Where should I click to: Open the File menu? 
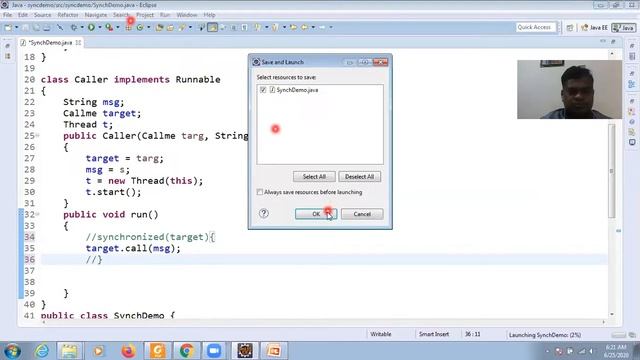(7, 15)
